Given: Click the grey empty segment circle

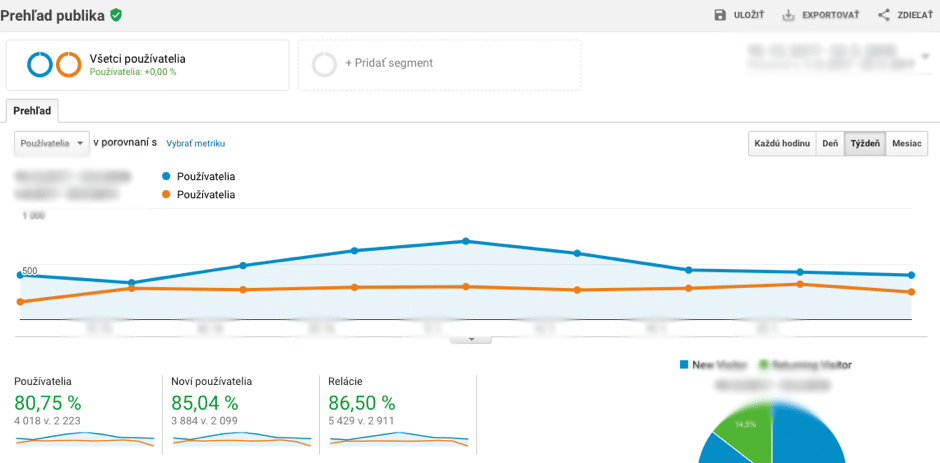Looking at the screenshot, I should coord(324,65).
